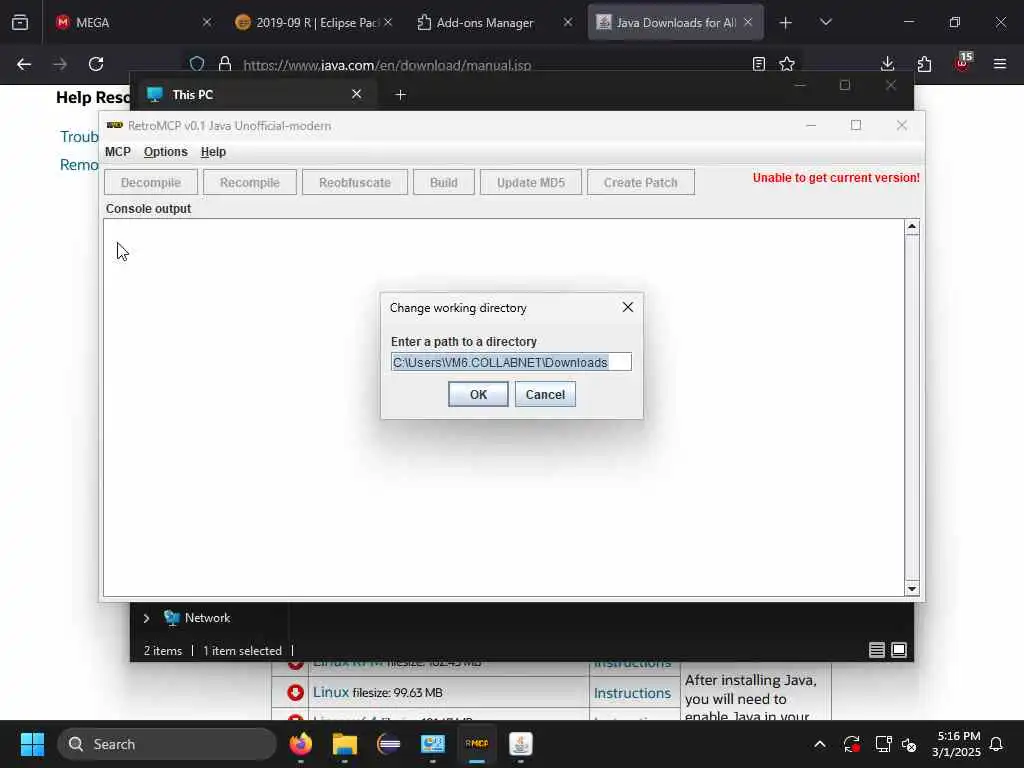The height and width of the screenshot is (768, 1024).
Task: Open the Linux Instructions link
Action: click(x=632, y=693)
